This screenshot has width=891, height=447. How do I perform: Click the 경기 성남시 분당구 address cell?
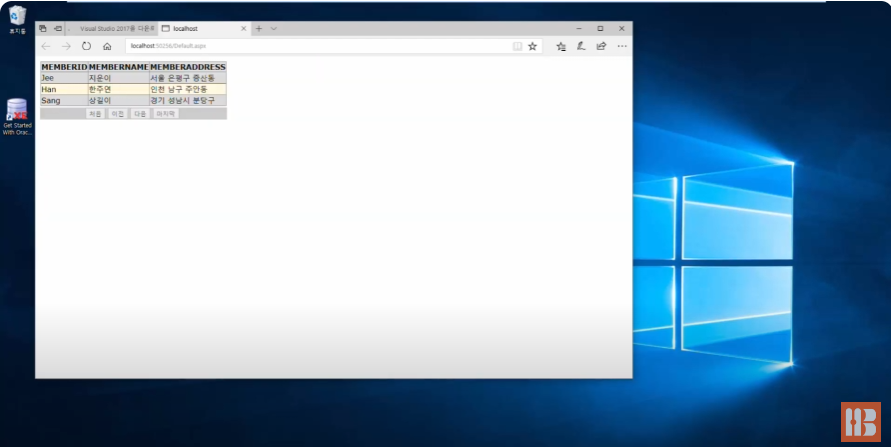188,101
